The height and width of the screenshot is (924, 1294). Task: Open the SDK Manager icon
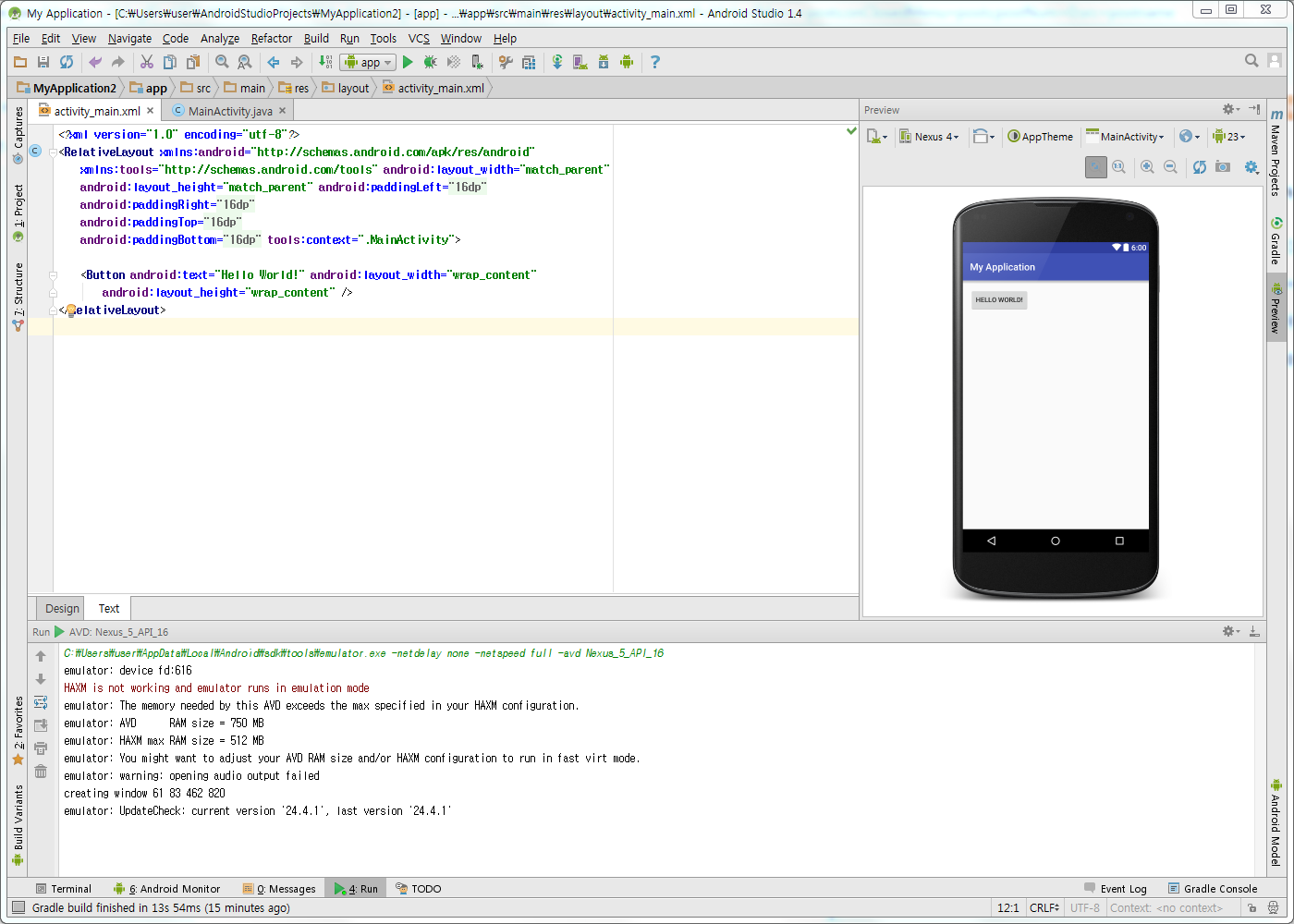604,62
